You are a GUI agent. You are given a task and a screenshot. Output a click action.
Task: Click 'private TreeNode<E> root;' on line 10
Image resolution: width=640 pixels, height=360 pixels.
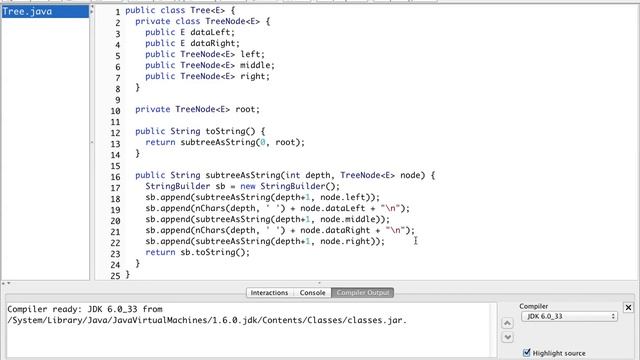(x=197, y=109)
